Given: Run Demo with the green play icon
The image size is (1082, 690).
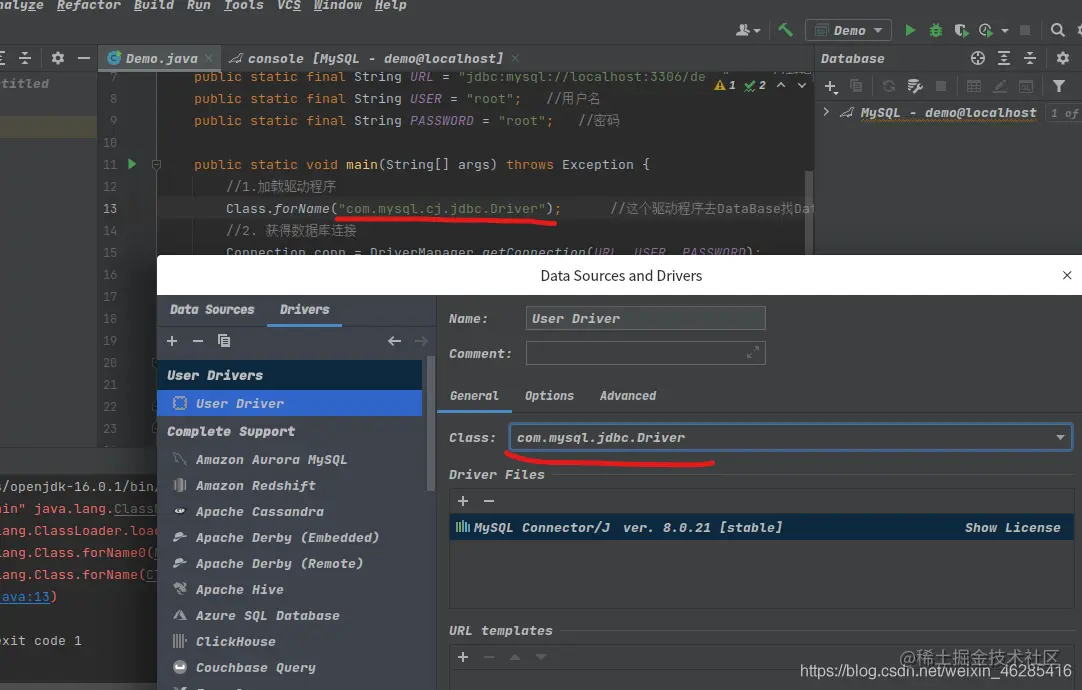Looking at the screenshot, I should [910, 30].
